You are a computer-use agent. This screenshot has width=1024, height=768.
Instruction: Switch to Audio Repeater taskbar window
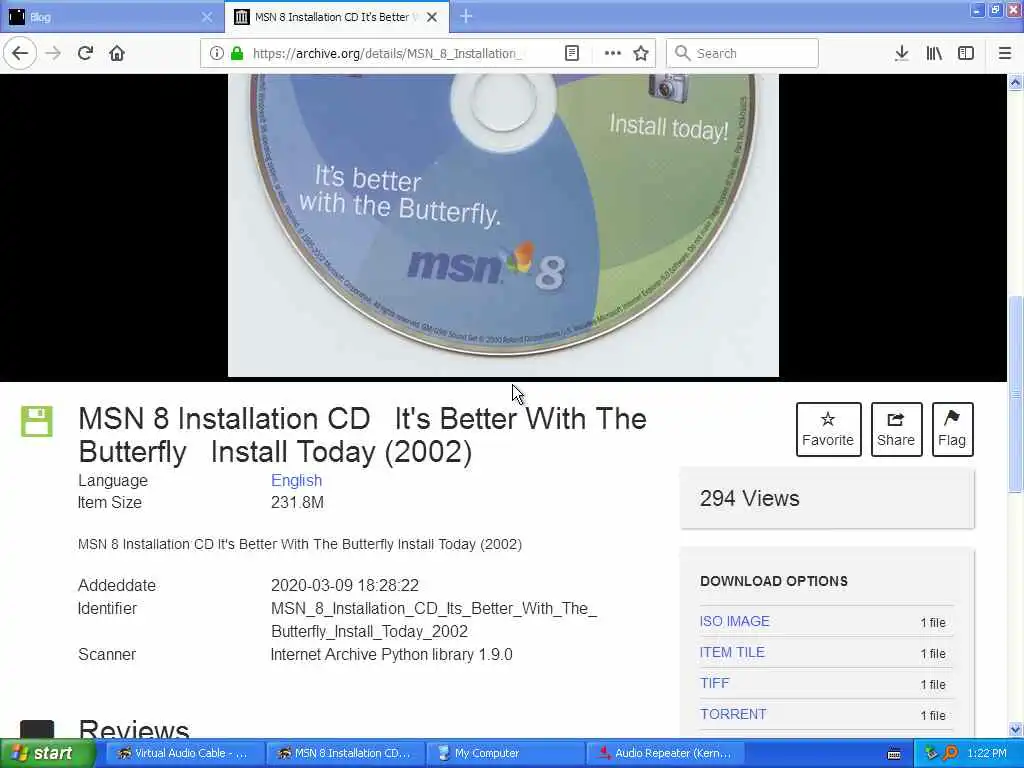point(666,753)
